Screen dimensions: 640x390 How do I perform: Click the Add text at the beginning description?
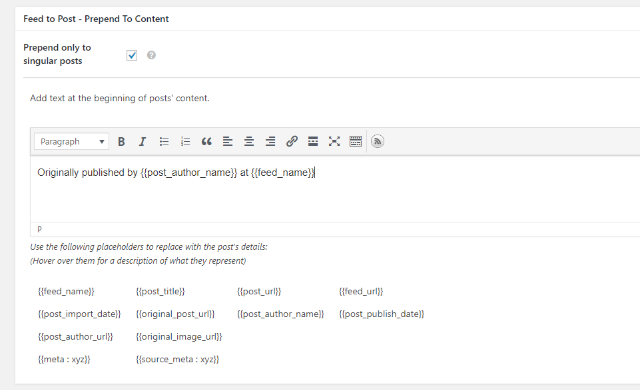click(120, 98)
